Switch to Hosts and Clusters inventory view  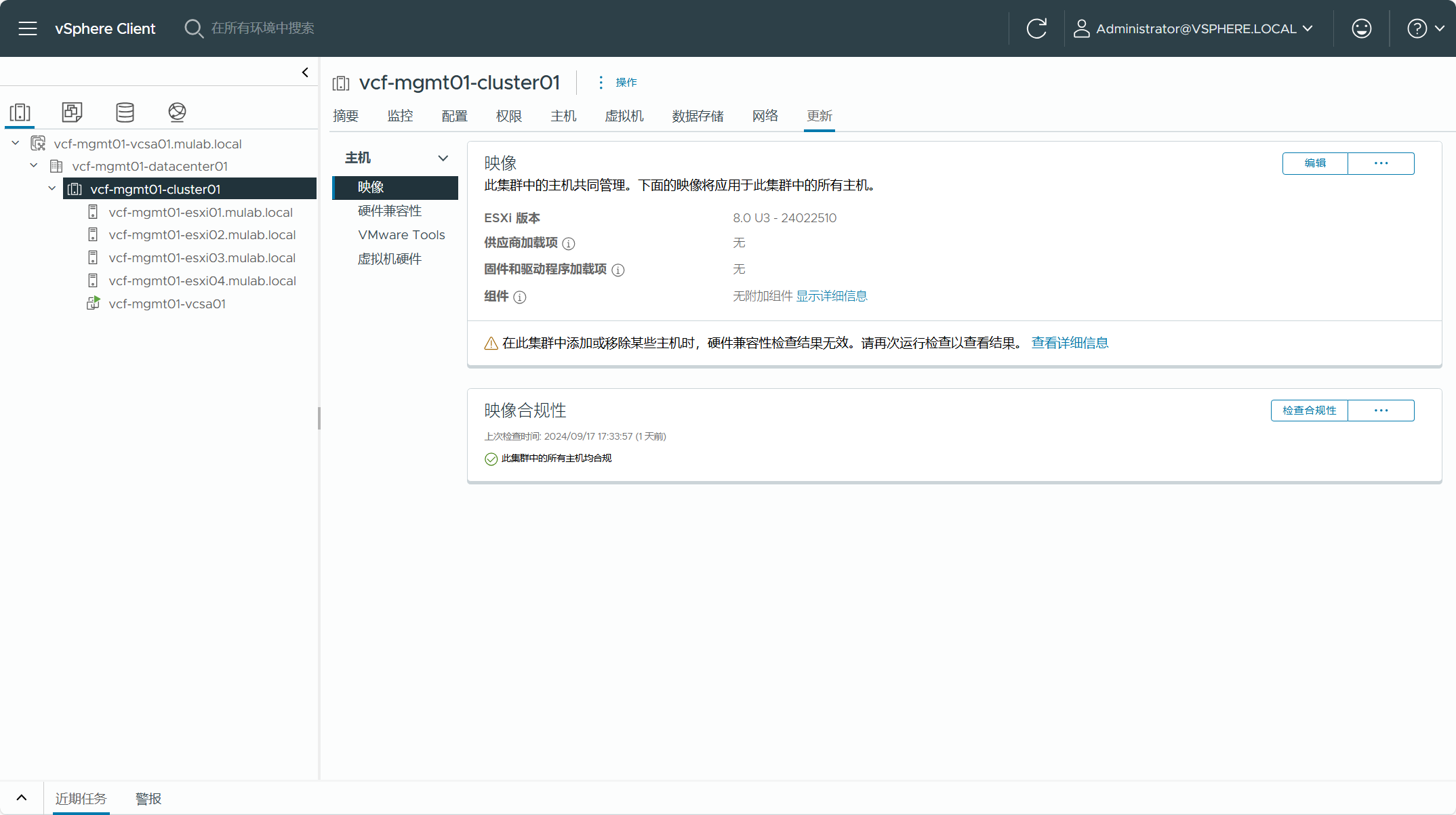click(x=20, y=112)
